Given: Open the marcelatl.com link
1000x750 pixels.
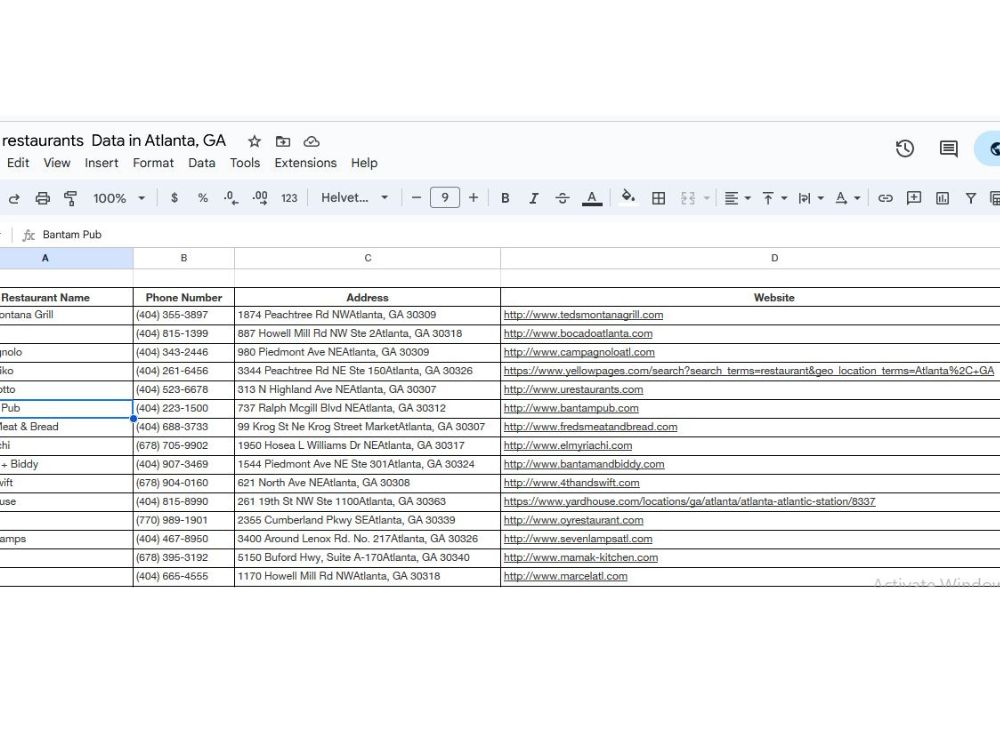Looking at the screenshot, I should [x=565, y=577].
